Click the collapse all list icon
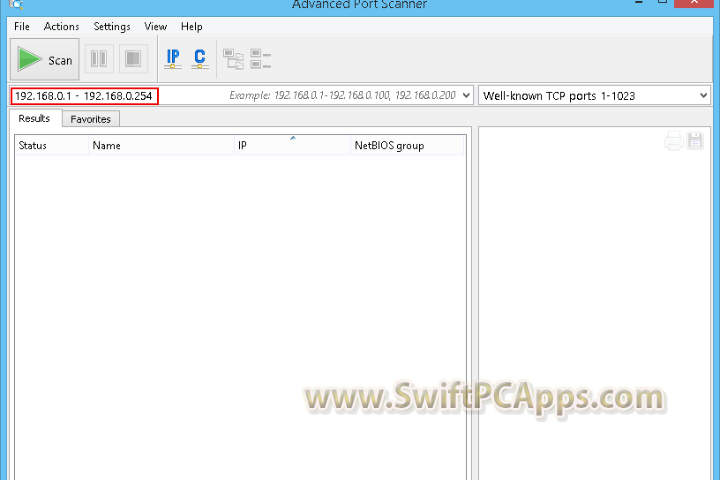 [260, 59]
